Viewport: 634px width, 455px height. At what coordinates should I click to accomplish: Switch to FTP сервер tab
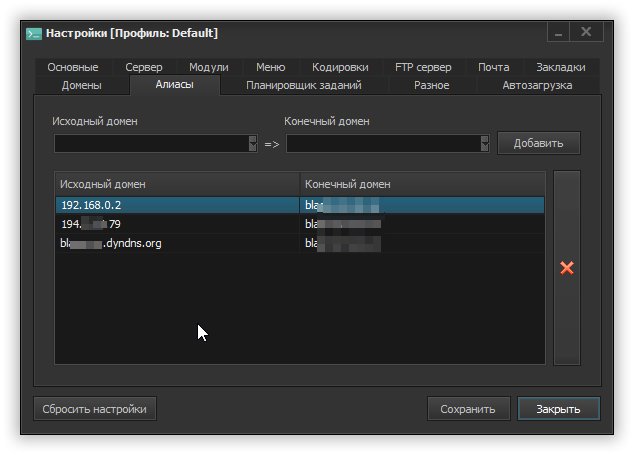[423, 67]
